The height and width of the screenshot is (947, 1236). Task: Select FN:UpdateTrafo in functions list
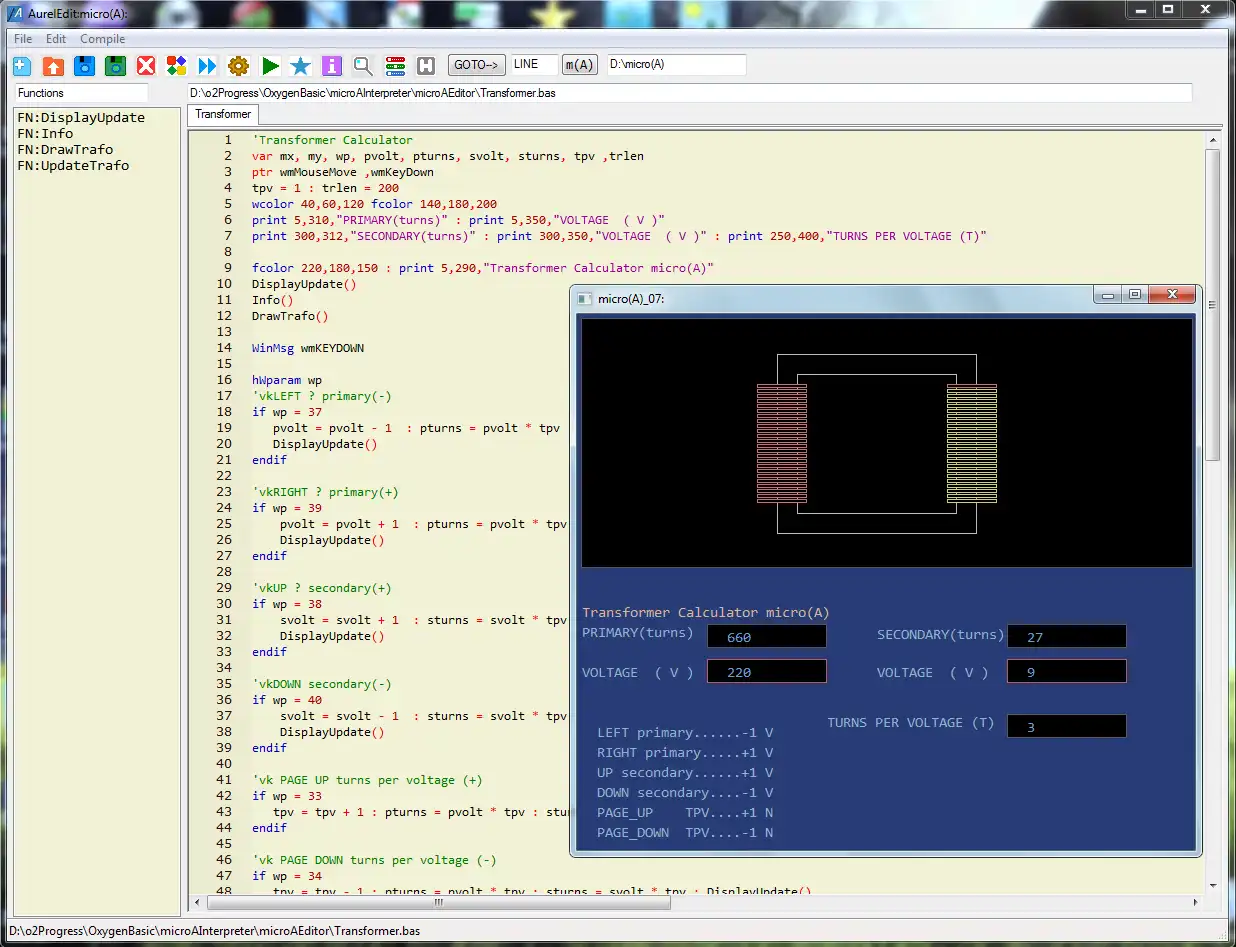point(73,165)
